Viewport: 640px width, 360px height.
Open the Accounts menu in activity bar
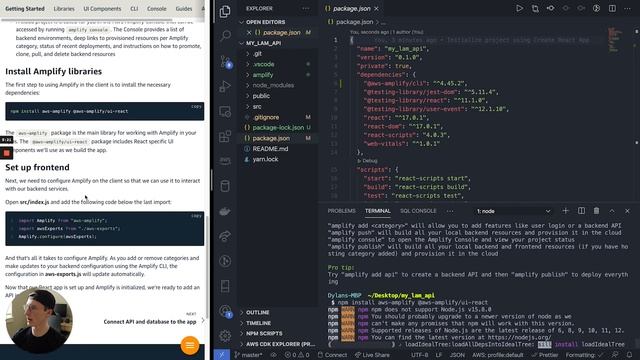[225, 311]
